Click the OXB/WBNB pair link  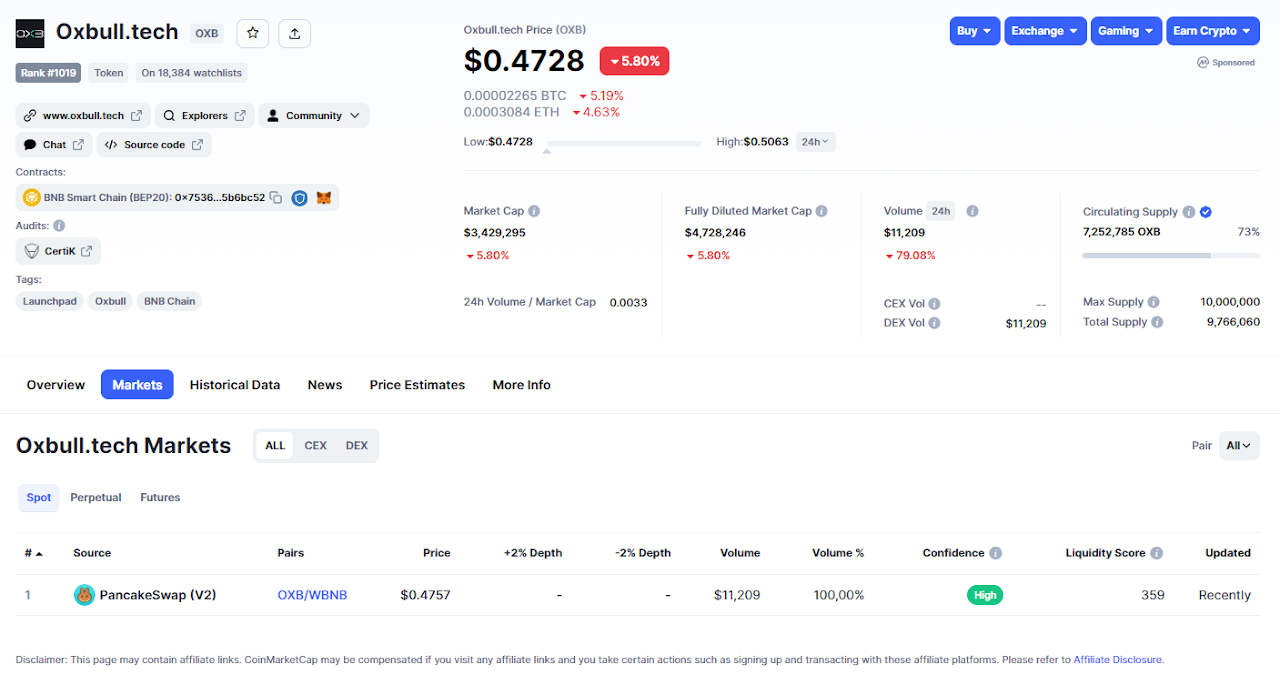[x=312, y=595]
